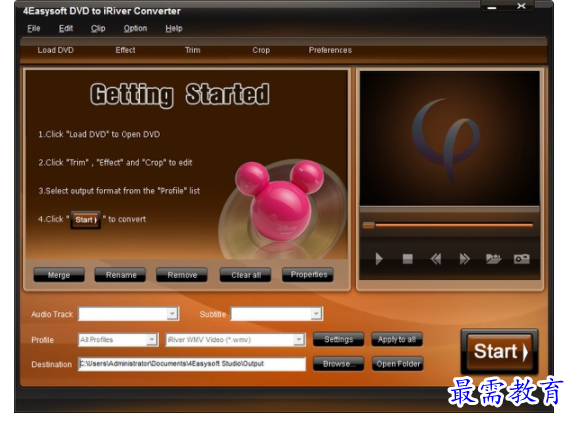572x423 pixels.
Task: Click the Properties button
Action: pyautogui.click(x=308, y=275)
